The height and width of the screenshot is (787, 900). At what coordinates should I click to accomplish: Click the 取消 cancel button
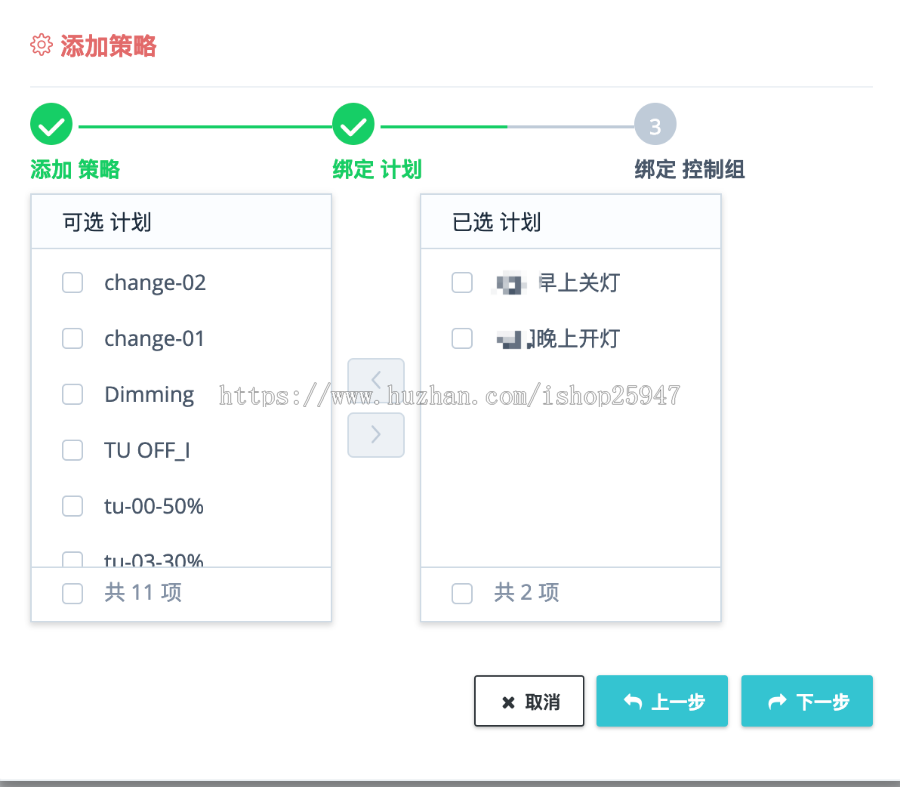coord(529,701)
